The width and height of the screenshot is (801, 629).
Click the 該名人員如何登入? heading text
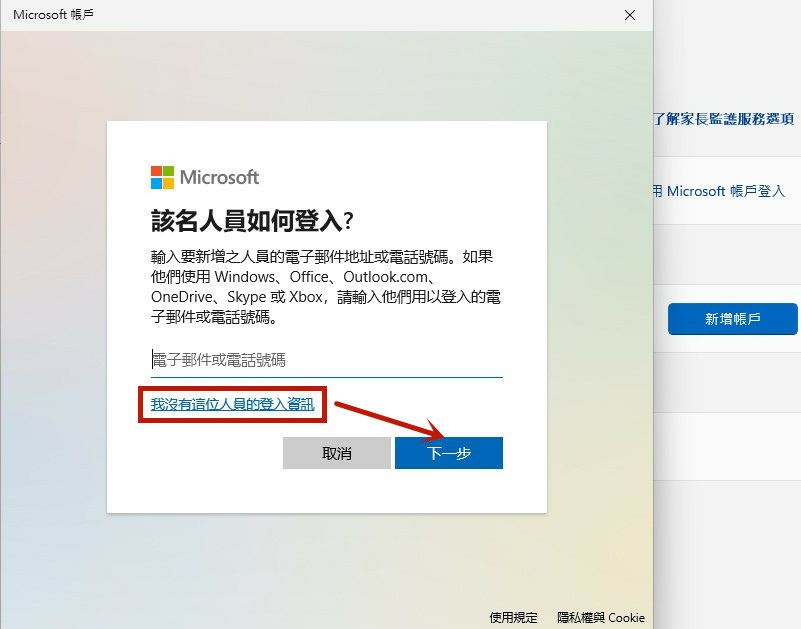pos(252,221)
